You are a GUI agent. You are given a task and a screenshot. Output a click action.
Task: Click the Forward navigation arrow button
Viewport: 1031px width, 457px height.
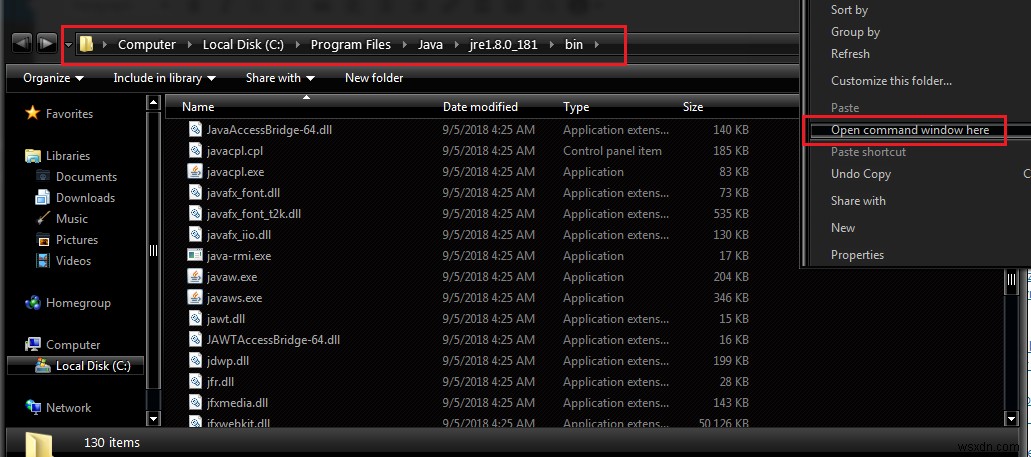[46, 43]
